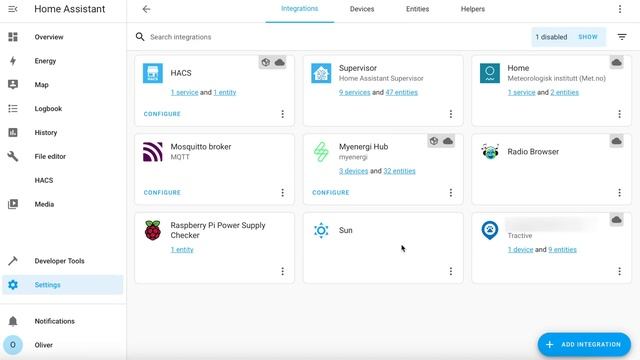Screen dimensions: 640x360
Task: Open HACS 1 entity link
Action: coord(224,92)
